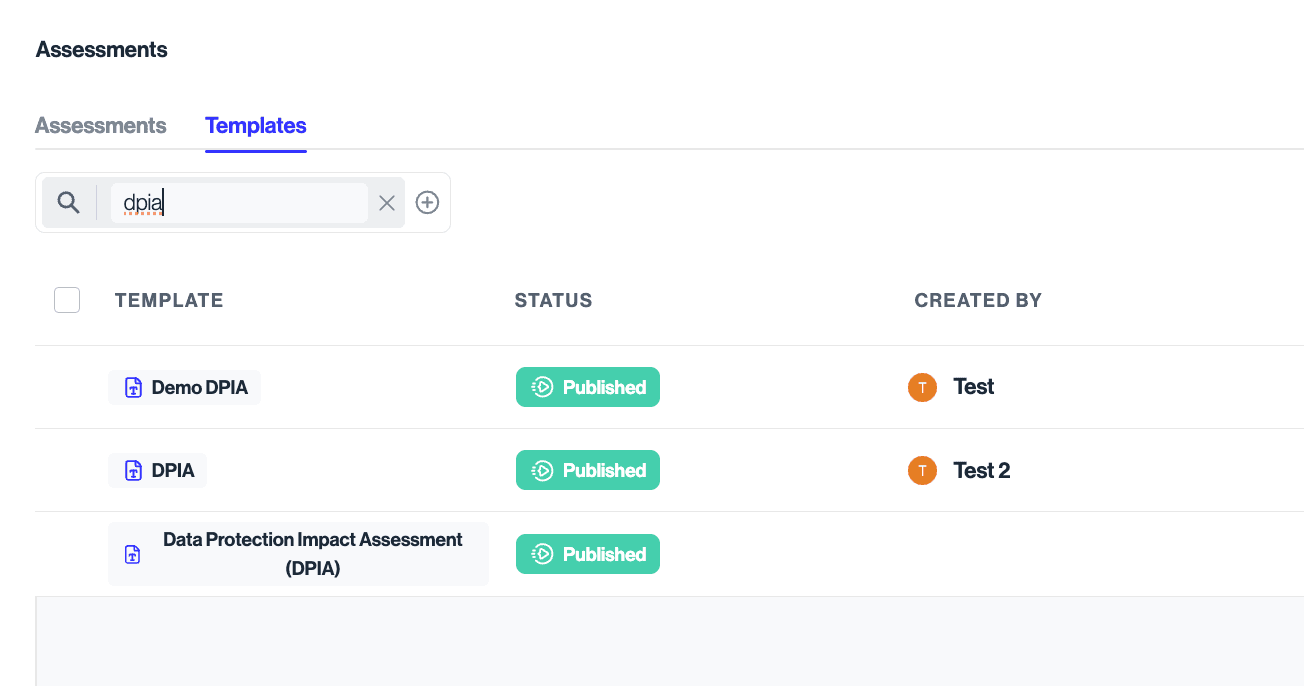Image resolution: width=1304 pixels, height=686 pixels.
Task: Clear the dpia search text with X
Action: coord(387,203)
